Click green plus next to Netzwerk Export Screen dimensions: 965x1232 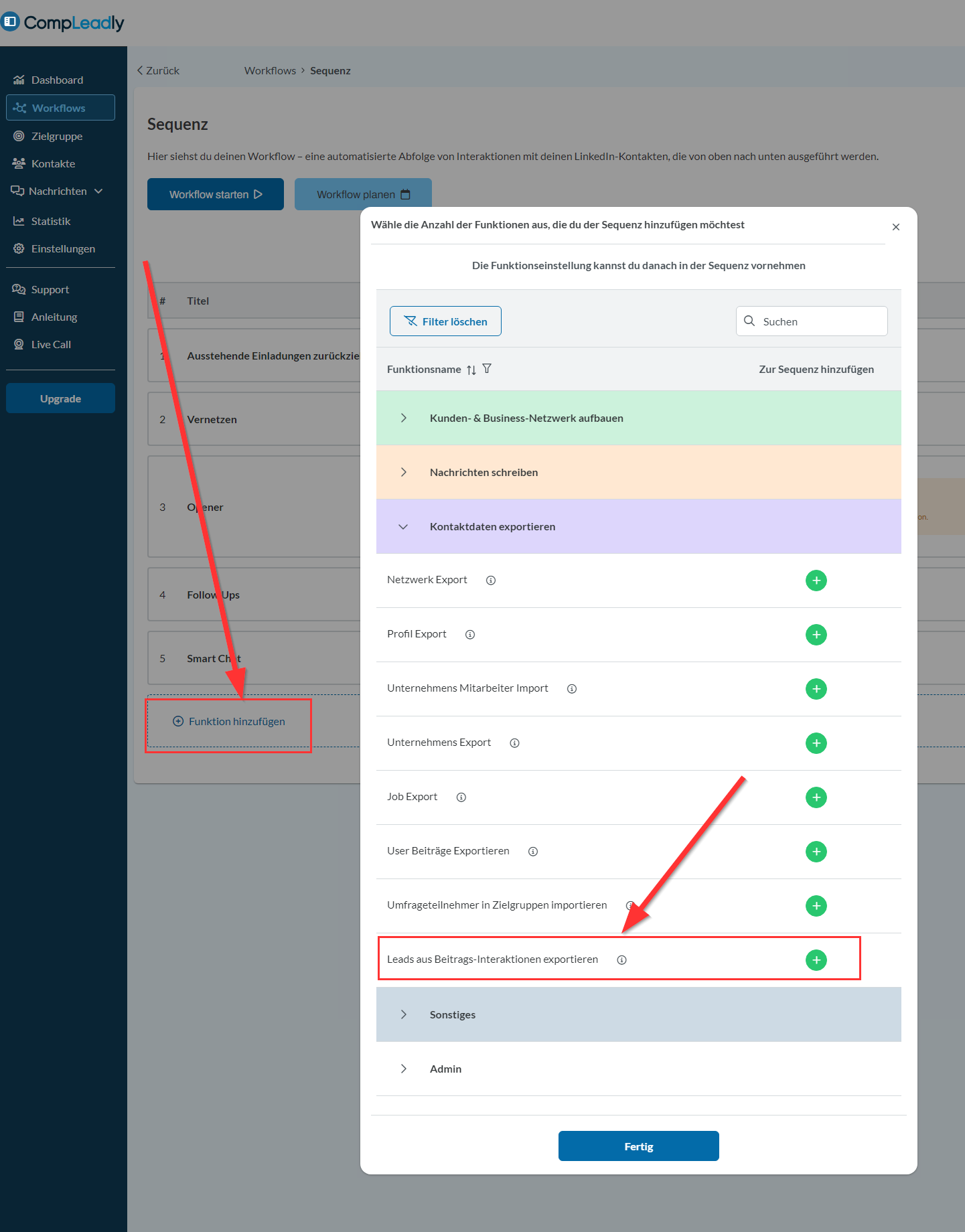pyautogui.click(x=816, y=581)
